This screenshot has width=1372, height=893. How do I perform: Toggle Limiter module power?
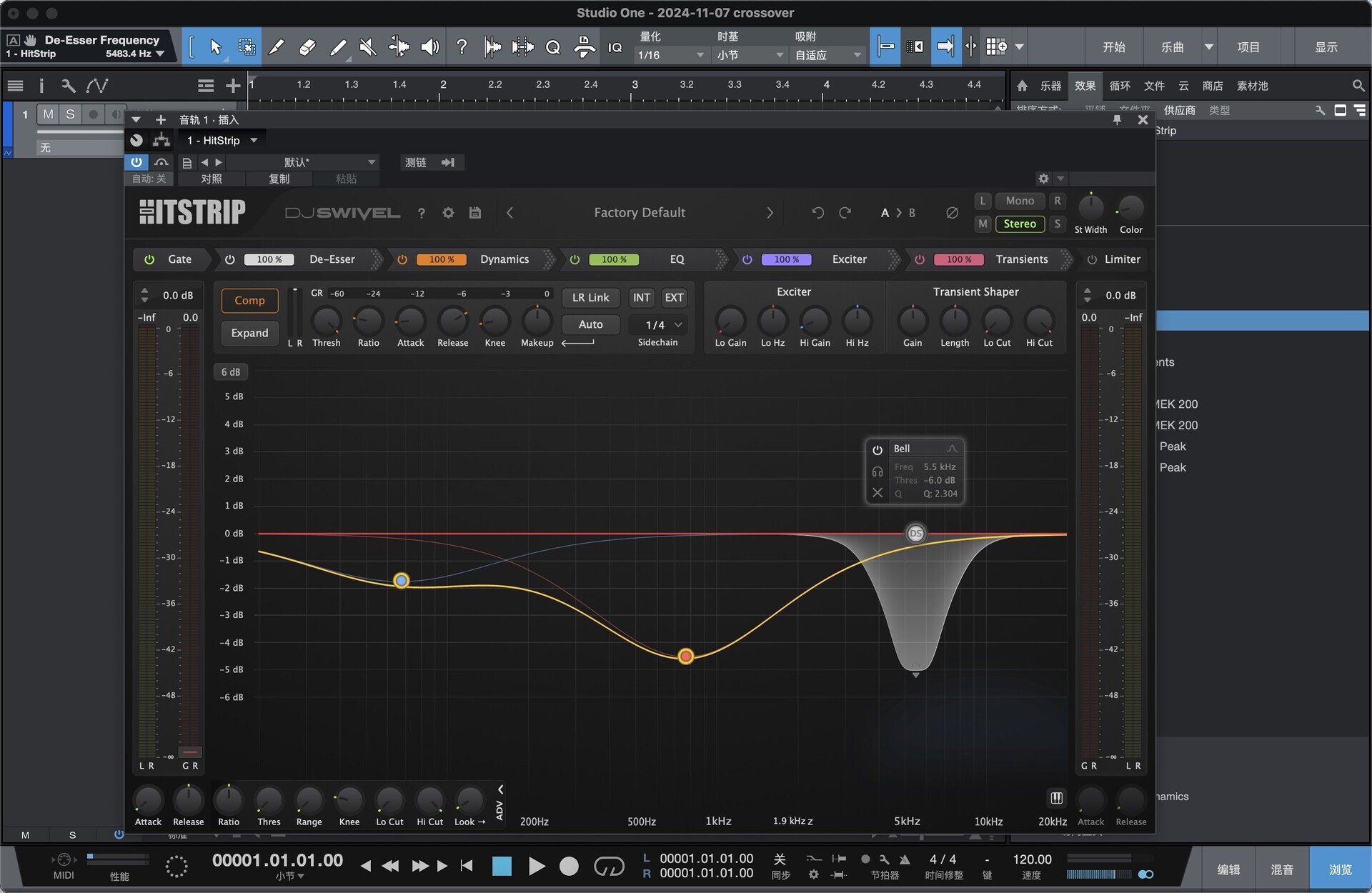coord(1092,259)
